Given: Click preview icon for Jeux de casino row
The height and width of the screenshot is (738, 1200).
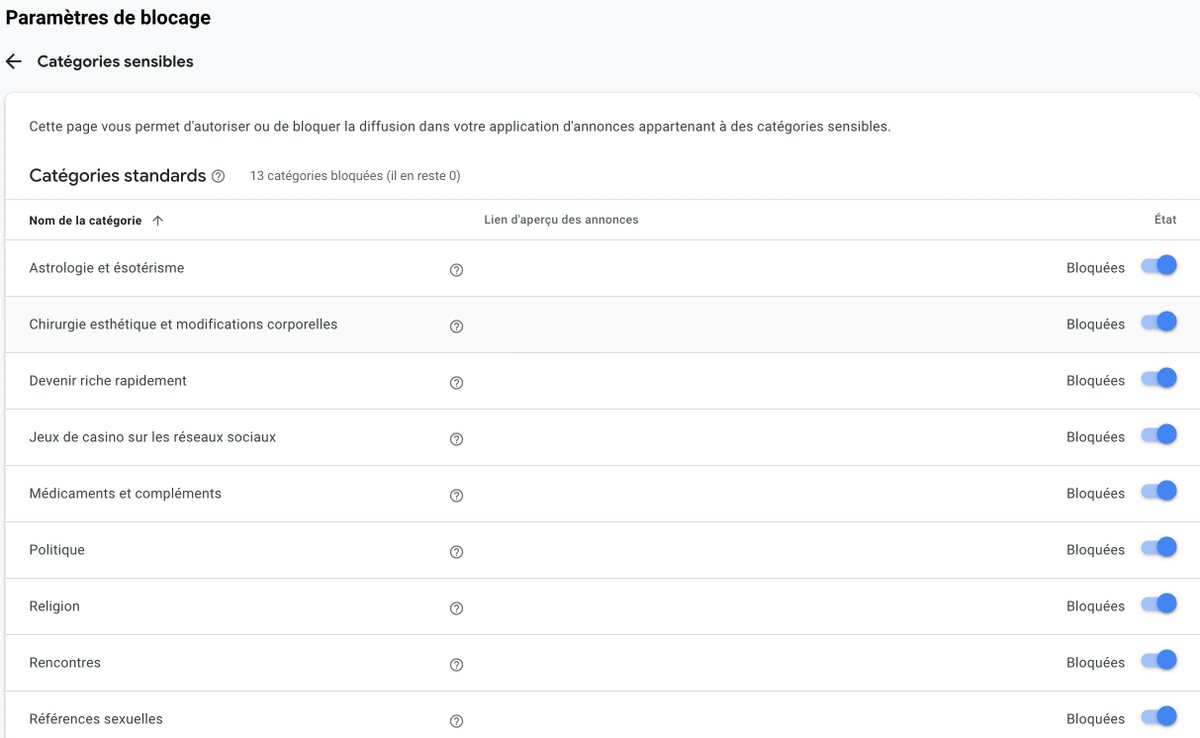Looking at the screenshot, I should [456, 438].
